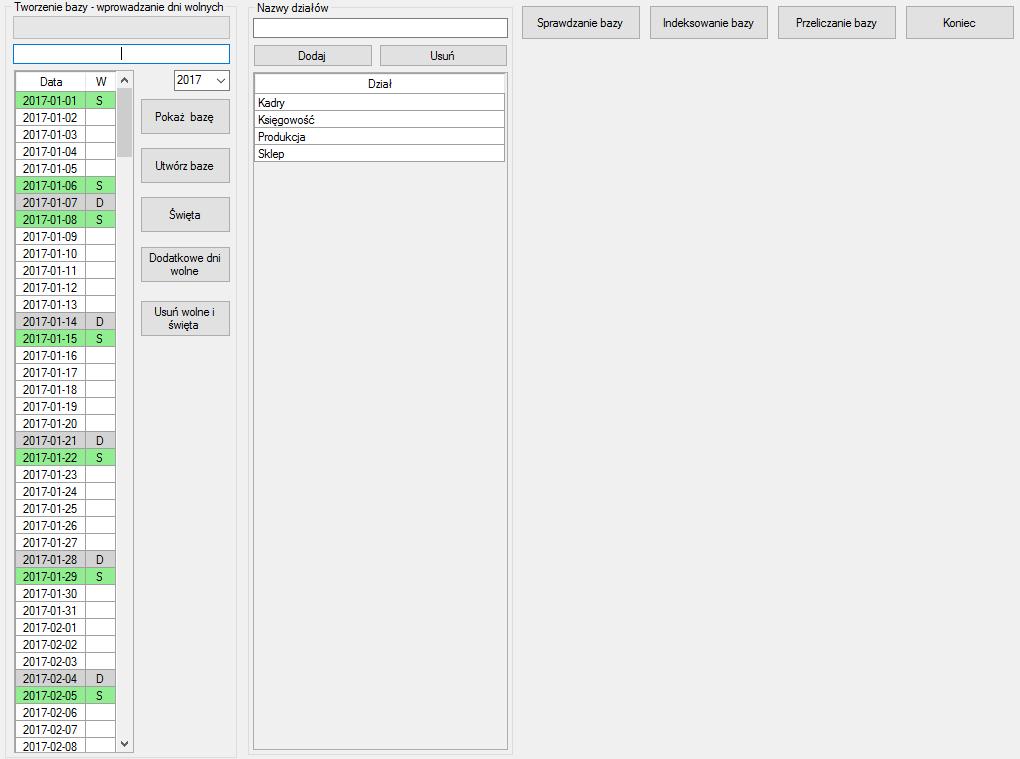1020x759 pixels.
Task: Select date 2017-02-05 row
Action: (66, 695)
